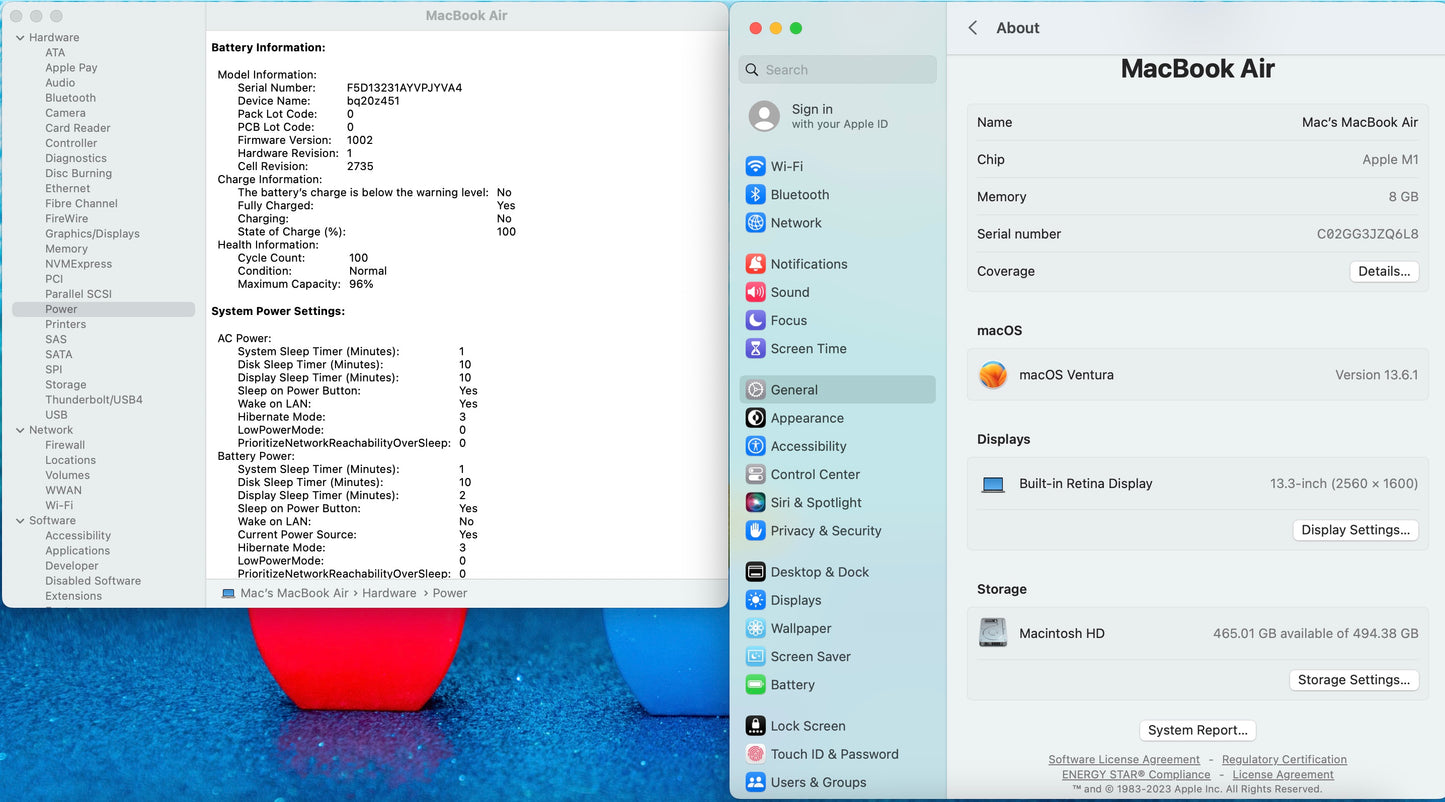Click the Apple ID avatar icon
1445x802 pixels.
click(764, 116)
